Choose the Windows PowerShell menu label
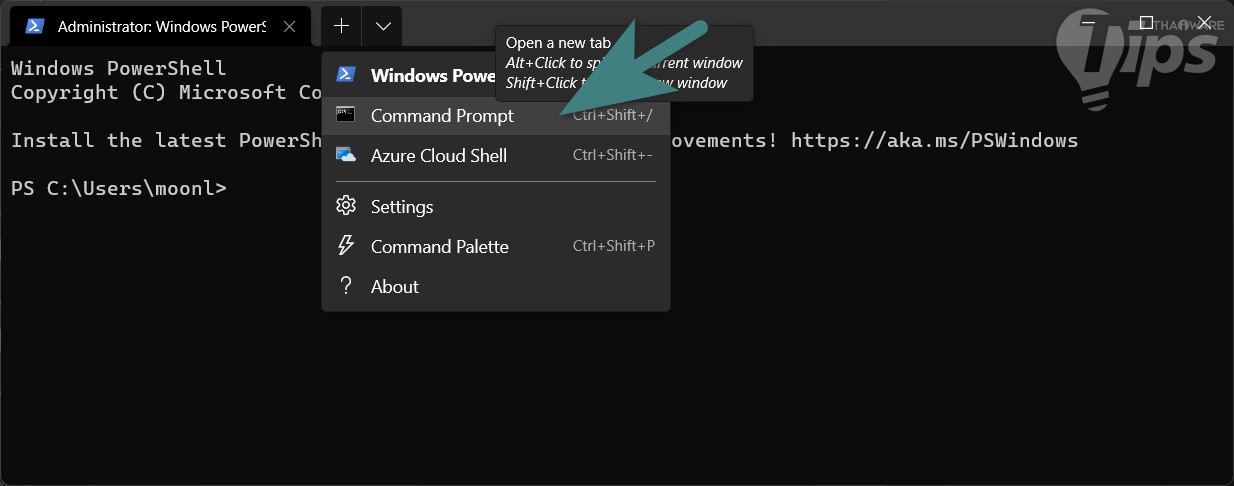Image resolution: width=1234 pixels, height=486 pixels. pyautogui.click(x=432, y=75)
